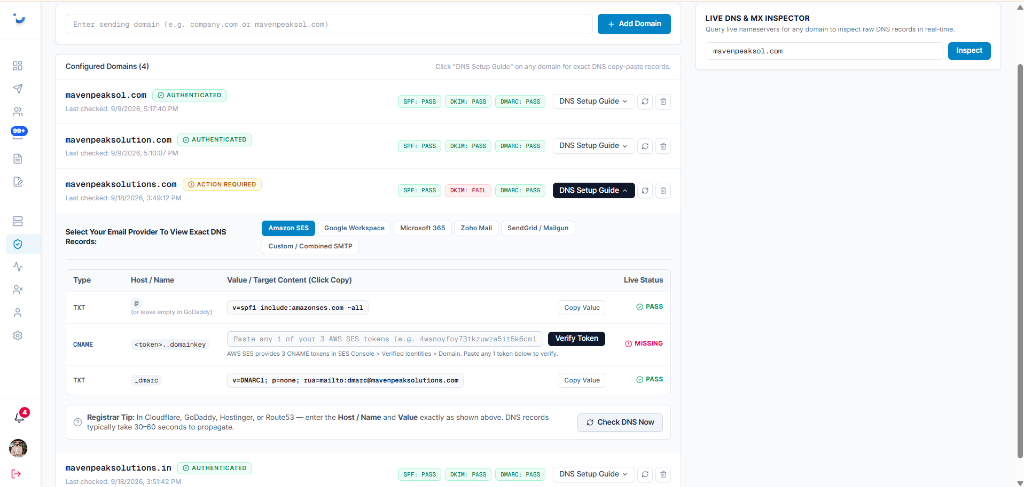Screen dimensions: 1024x487
Task: Select the Google Workspace provider tab
Action: [x=355, y=228]
